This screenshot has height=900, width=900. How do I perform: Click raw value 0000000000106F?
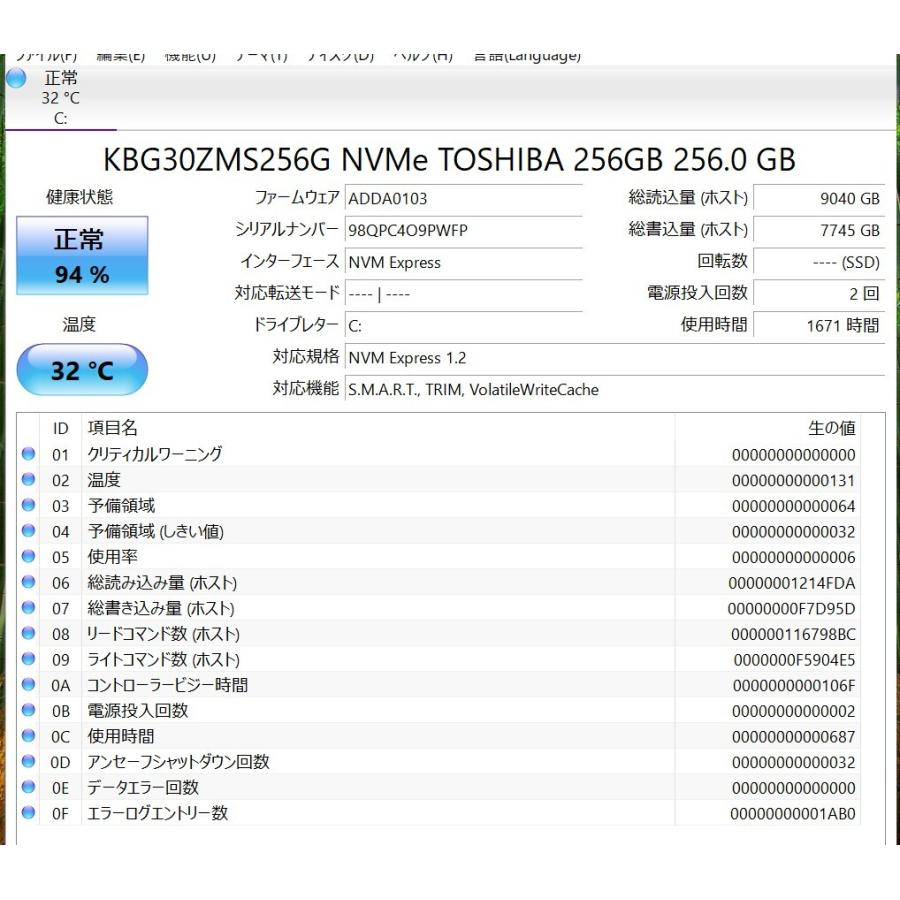click(794, 685)
